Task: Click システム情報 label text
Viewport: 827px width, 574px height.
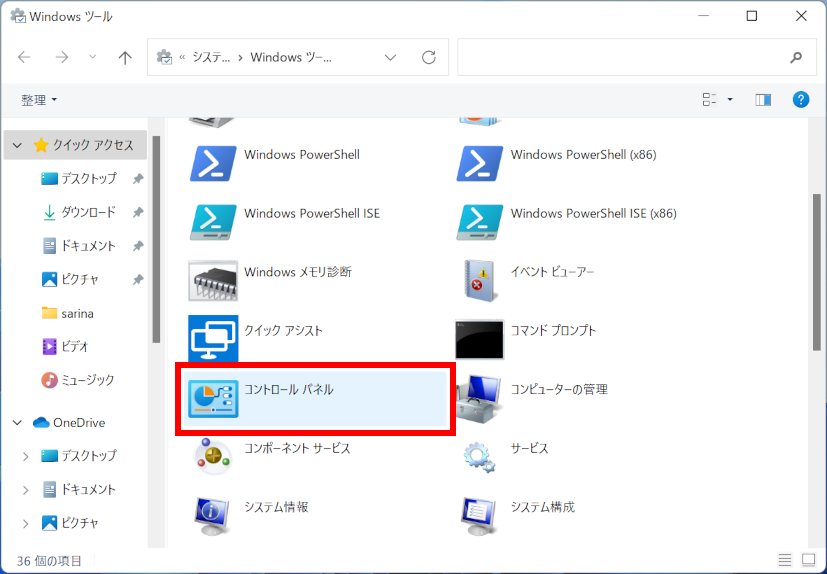Action: pyautogui.click(x=276, y=507)
